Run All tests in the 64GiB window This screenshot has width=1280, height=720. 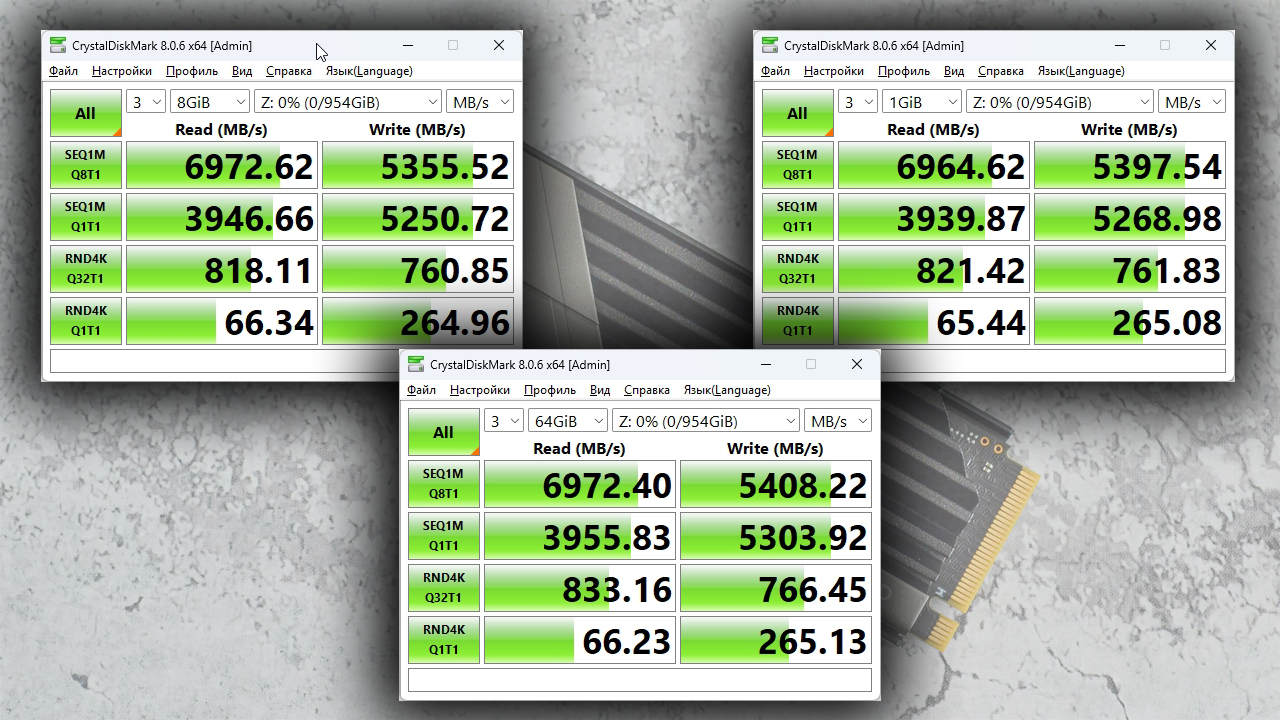444,432
